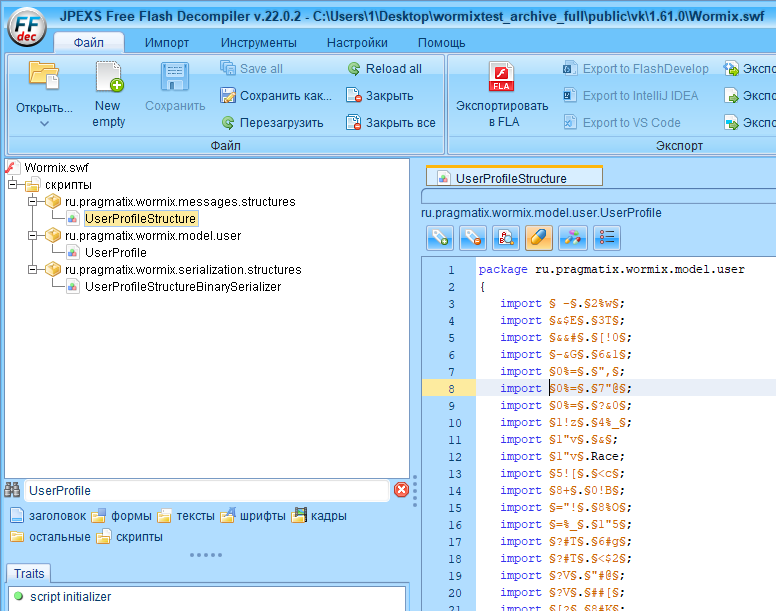Open the Настройки ribbon tab

tap(357, 43)
